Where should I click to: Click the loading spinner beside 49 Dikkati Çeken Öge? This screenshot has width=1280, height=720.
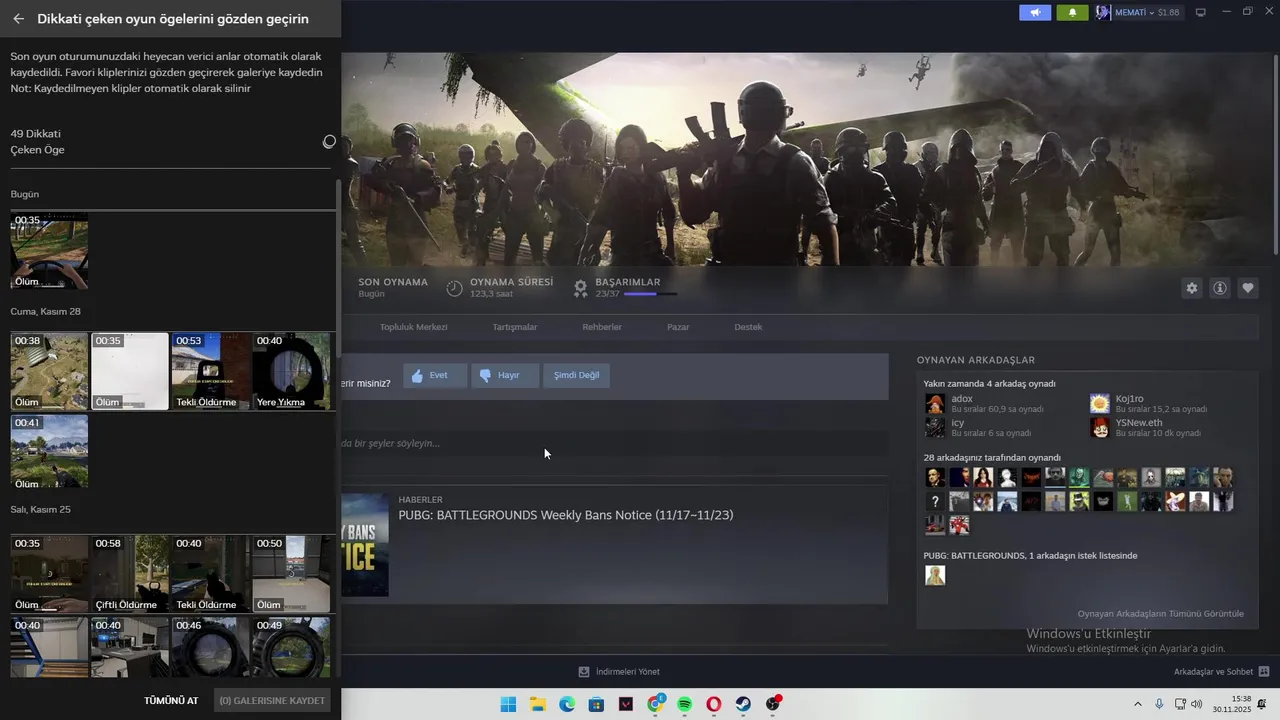329,142
